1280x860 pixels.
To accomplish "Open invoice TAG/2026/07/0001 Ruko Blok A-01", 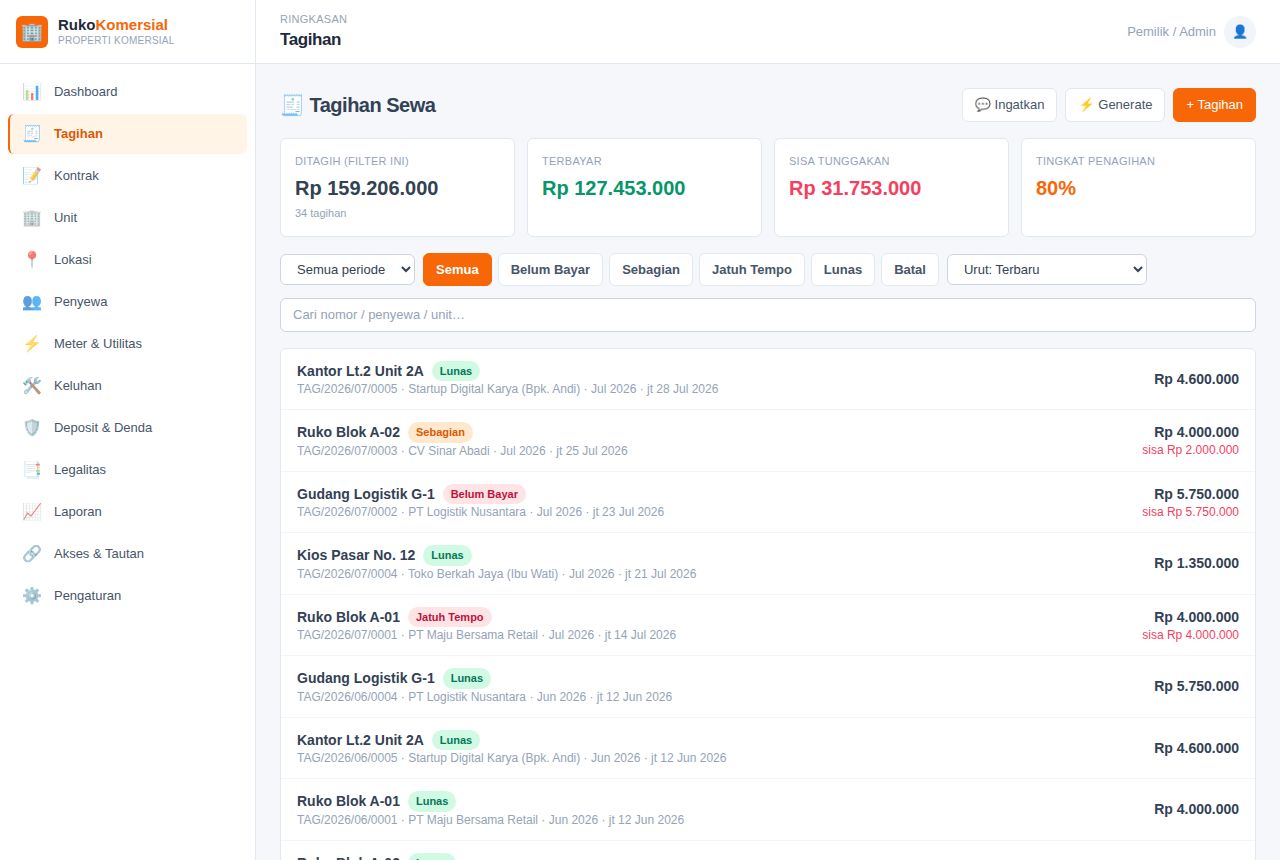I will (x=768, y=625).
